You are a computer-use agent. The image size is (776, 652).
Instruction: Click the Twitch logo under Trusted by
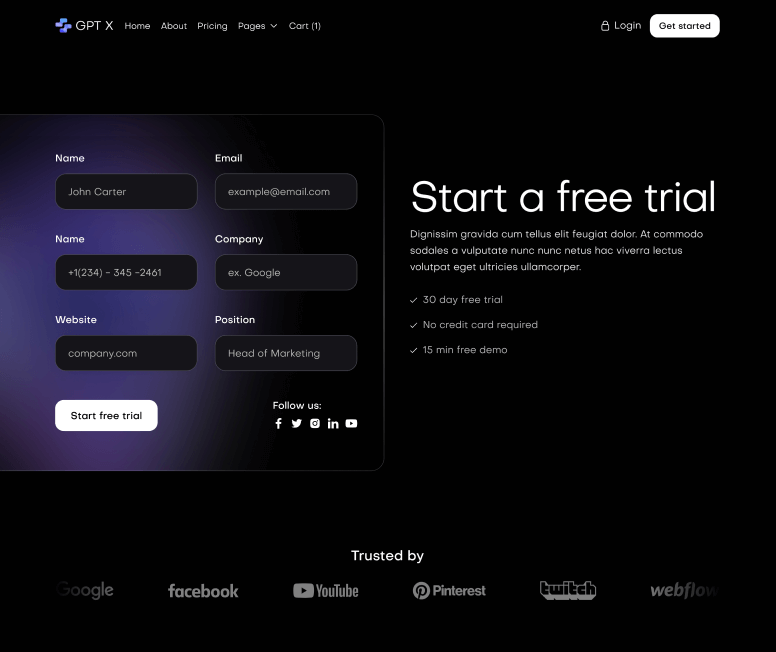click(568, 590)
